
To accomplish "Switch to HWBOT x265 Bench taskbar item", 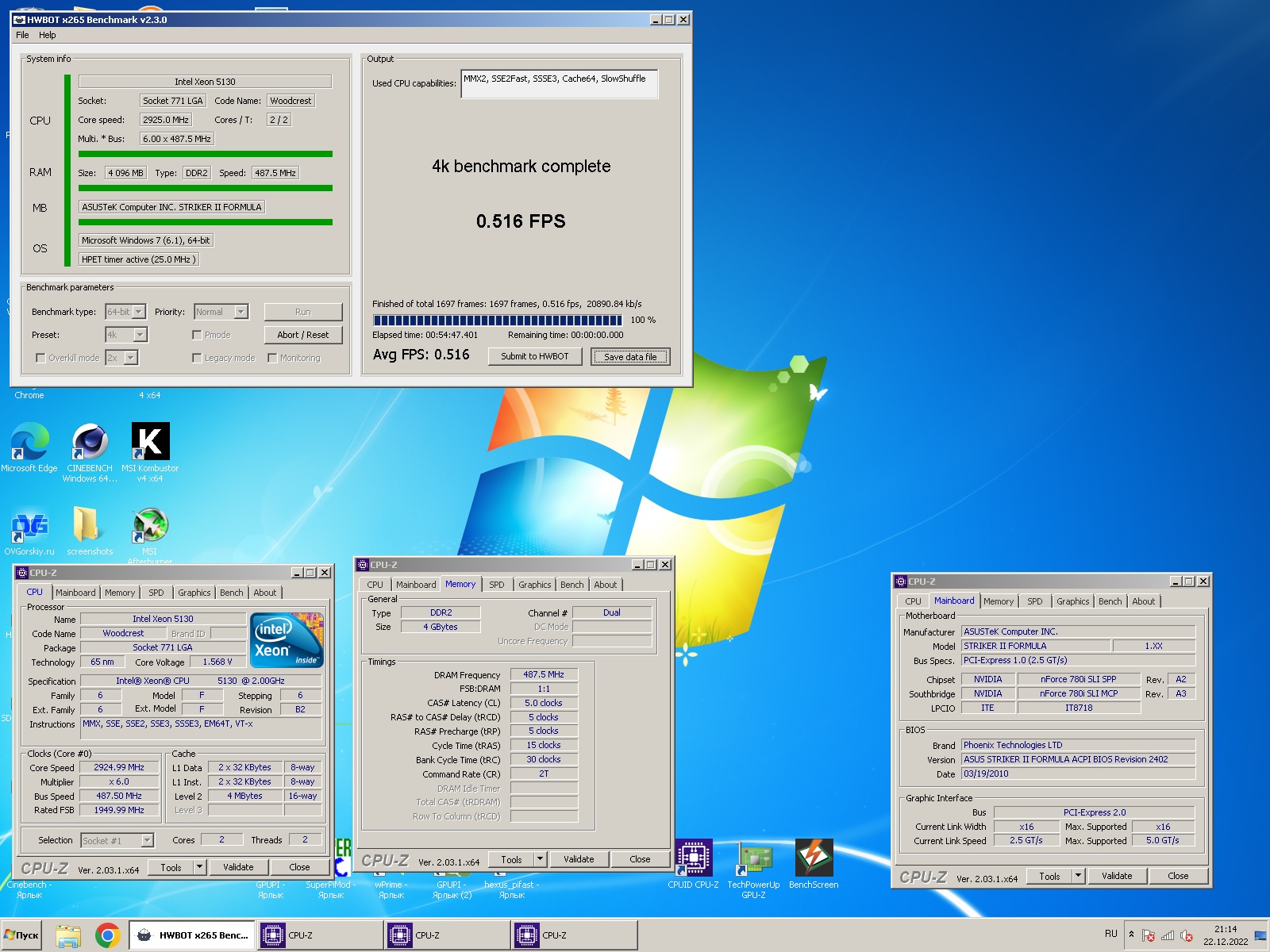I will [x=192, y=935].
